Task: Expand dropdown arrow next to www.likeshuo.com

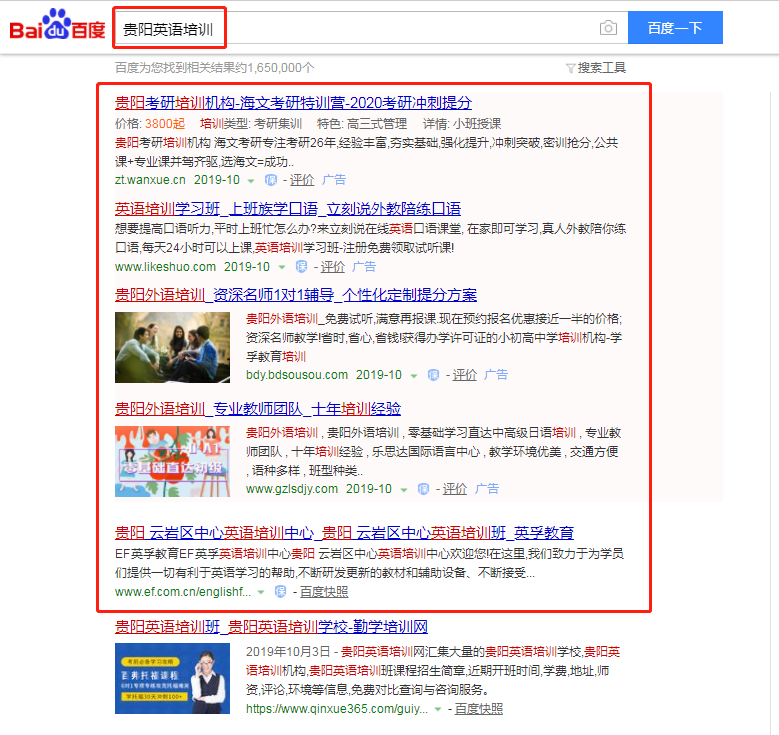Action: [282, 268]
